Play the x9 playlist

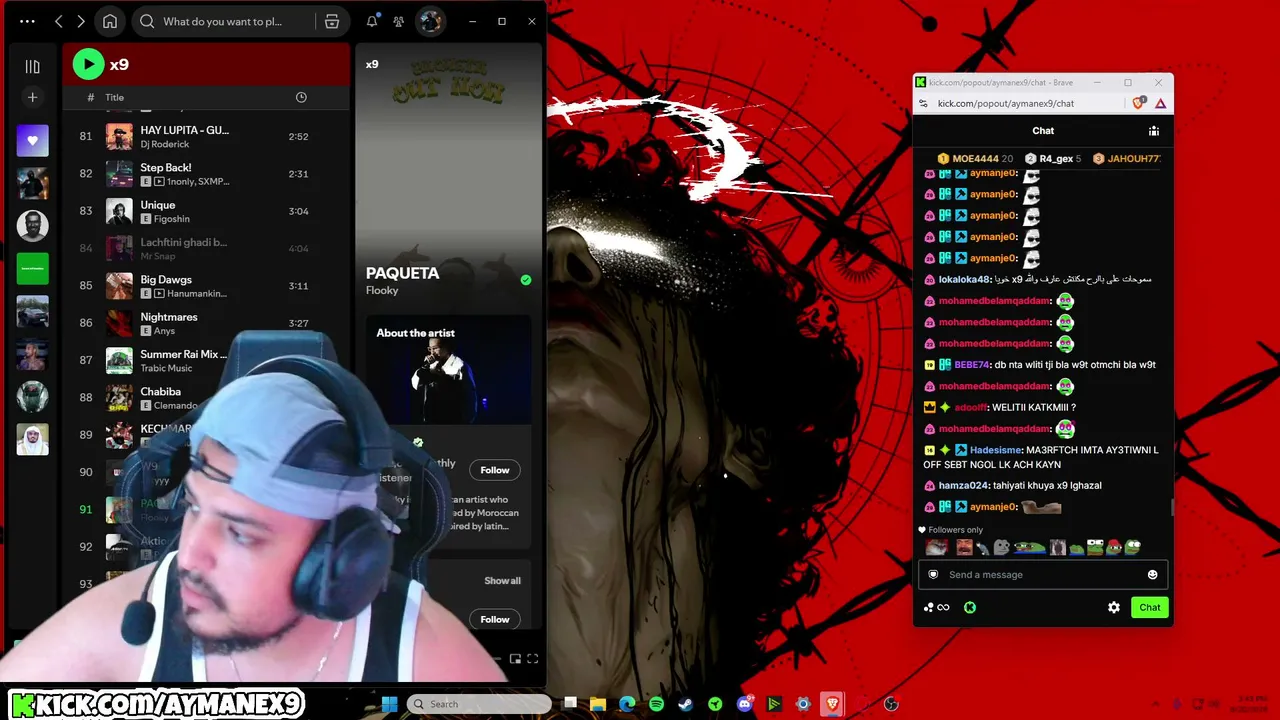click(x=88, y=64)
